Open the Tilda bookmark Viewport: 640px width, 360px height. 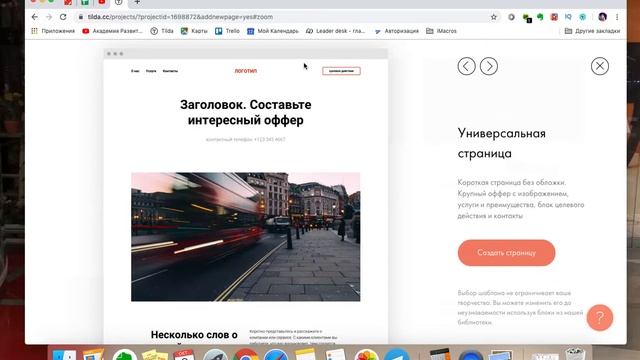click(162, 31)
